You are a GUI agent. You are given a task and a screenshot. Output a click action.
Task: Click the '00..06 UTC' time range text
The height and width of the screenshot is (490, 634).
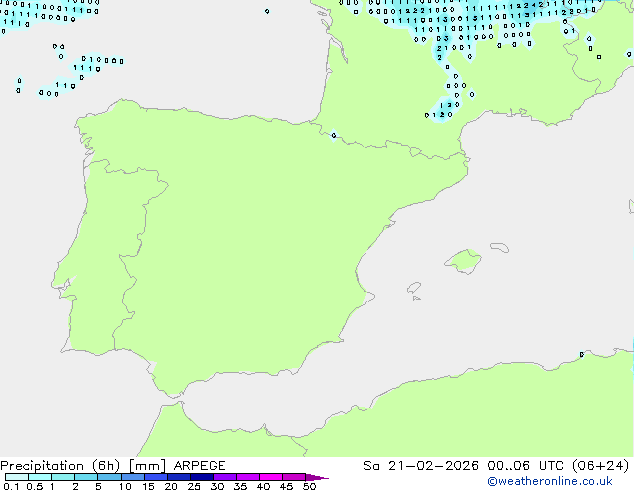[x=525, y=466]
